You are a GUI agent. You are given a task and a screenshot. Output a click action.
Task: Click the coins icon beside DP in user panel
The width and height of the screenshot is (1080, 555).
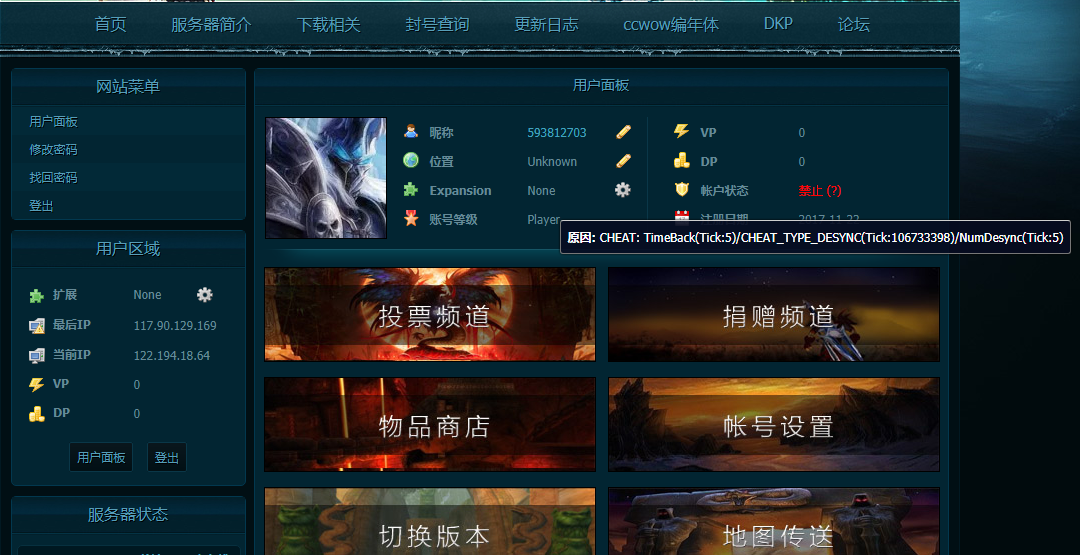pyautogui.click(x=681, y=160)
